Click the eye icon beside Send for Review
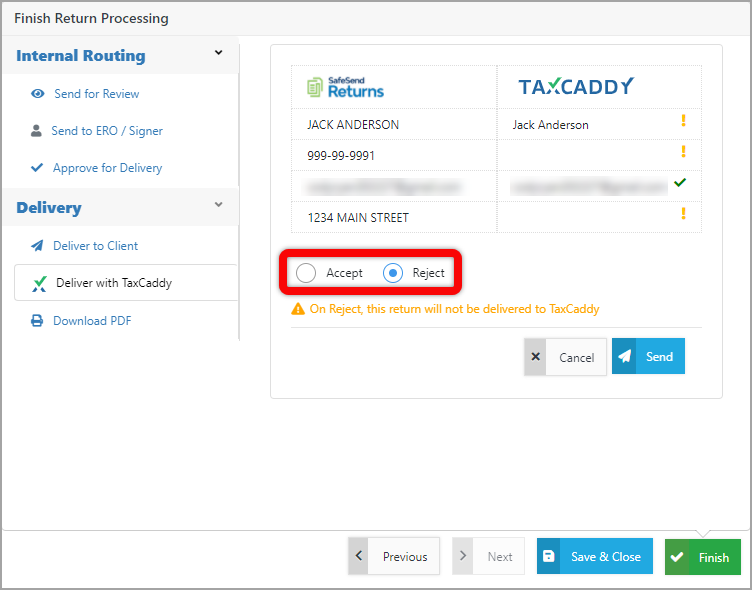Screen dimensions: 752x590 tap(38, 94)
